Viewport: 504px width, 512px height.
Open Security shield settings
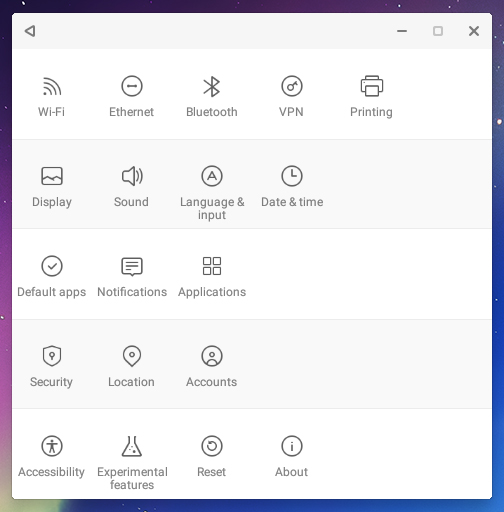(52, 367)
